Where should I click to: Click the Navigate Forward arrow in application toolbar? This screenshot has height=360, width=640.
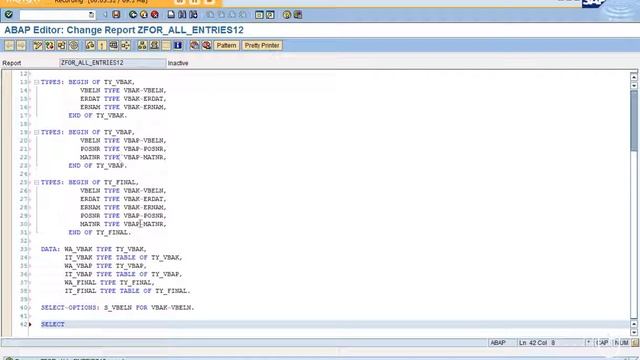click(21, 45)
